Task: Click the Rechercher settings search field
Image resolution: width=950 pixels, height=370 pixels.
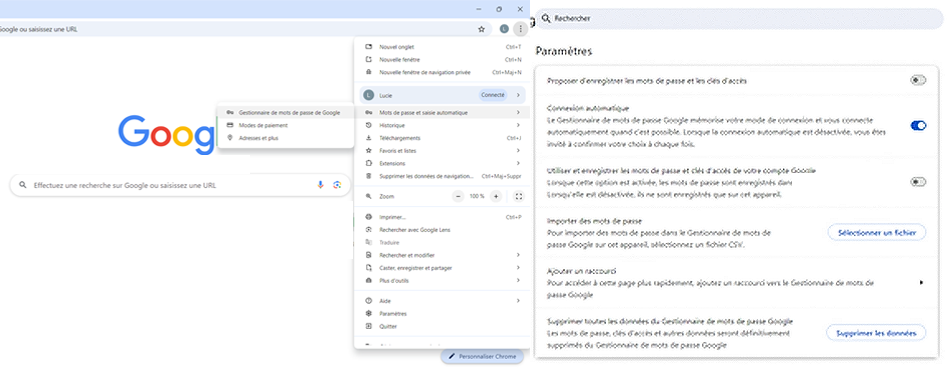Action: point(739,19)
